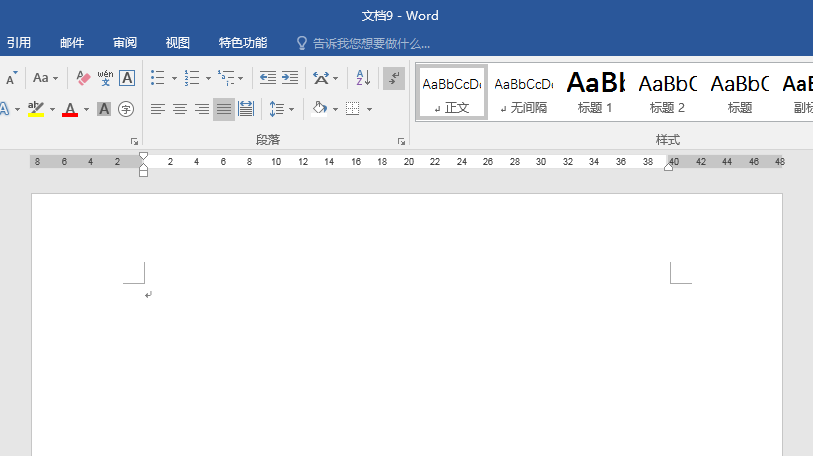
Task: Click the Line Spacing icon
Action: tap(276, 109)
